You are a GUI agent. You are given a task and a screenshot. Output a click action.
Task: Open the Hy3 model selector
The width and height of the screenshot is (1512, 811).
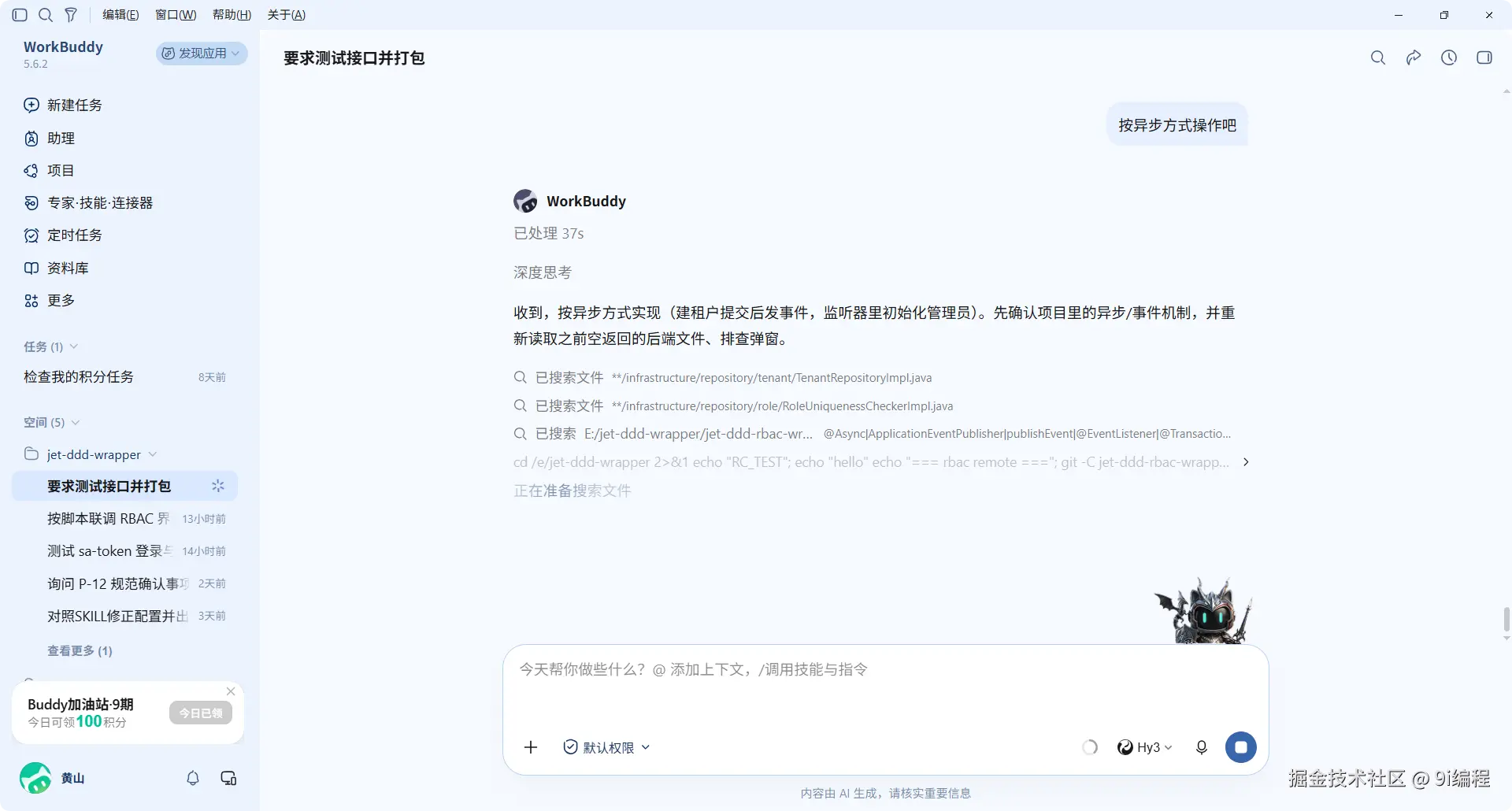click(x=1144, y=747)
